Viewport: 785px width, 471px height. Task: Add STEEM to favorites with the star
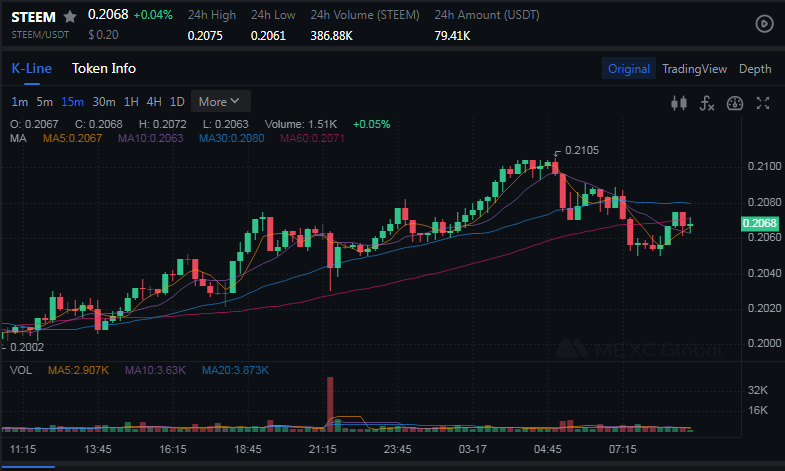tap(70, 17)
